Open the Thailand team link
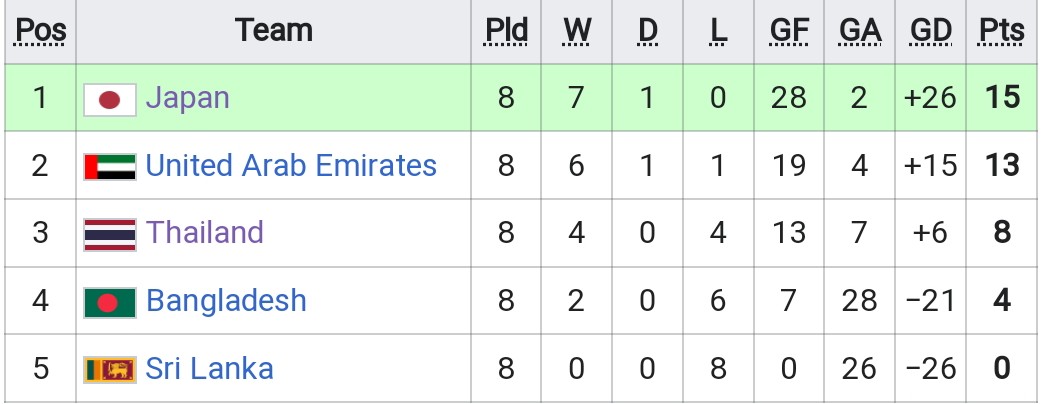 (x=204, y=233)
